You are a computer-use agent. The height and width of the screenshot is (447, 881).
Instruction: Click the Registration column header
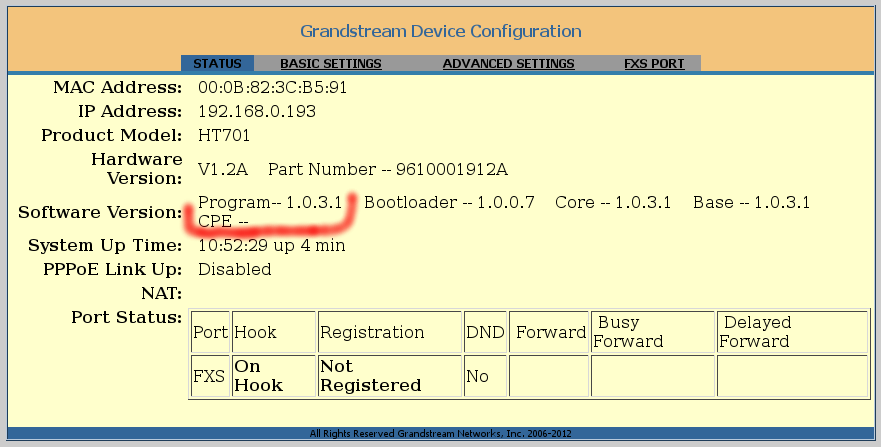[x=389, y=332]
